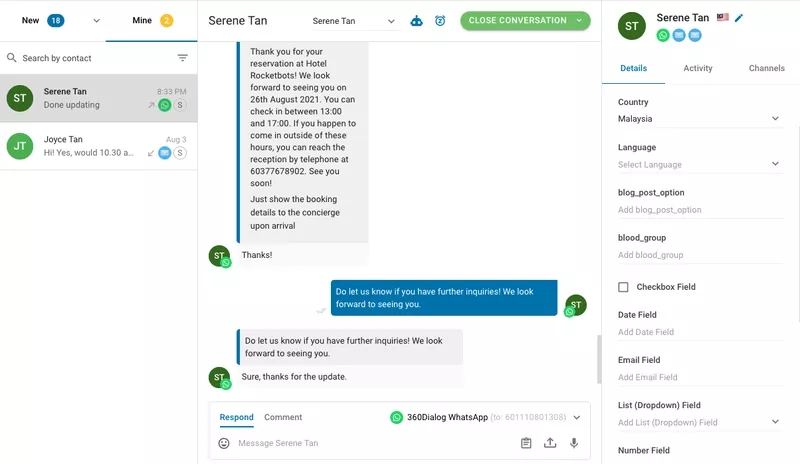Click the Search by contact field
800x464 pixels.
point(90,58)
